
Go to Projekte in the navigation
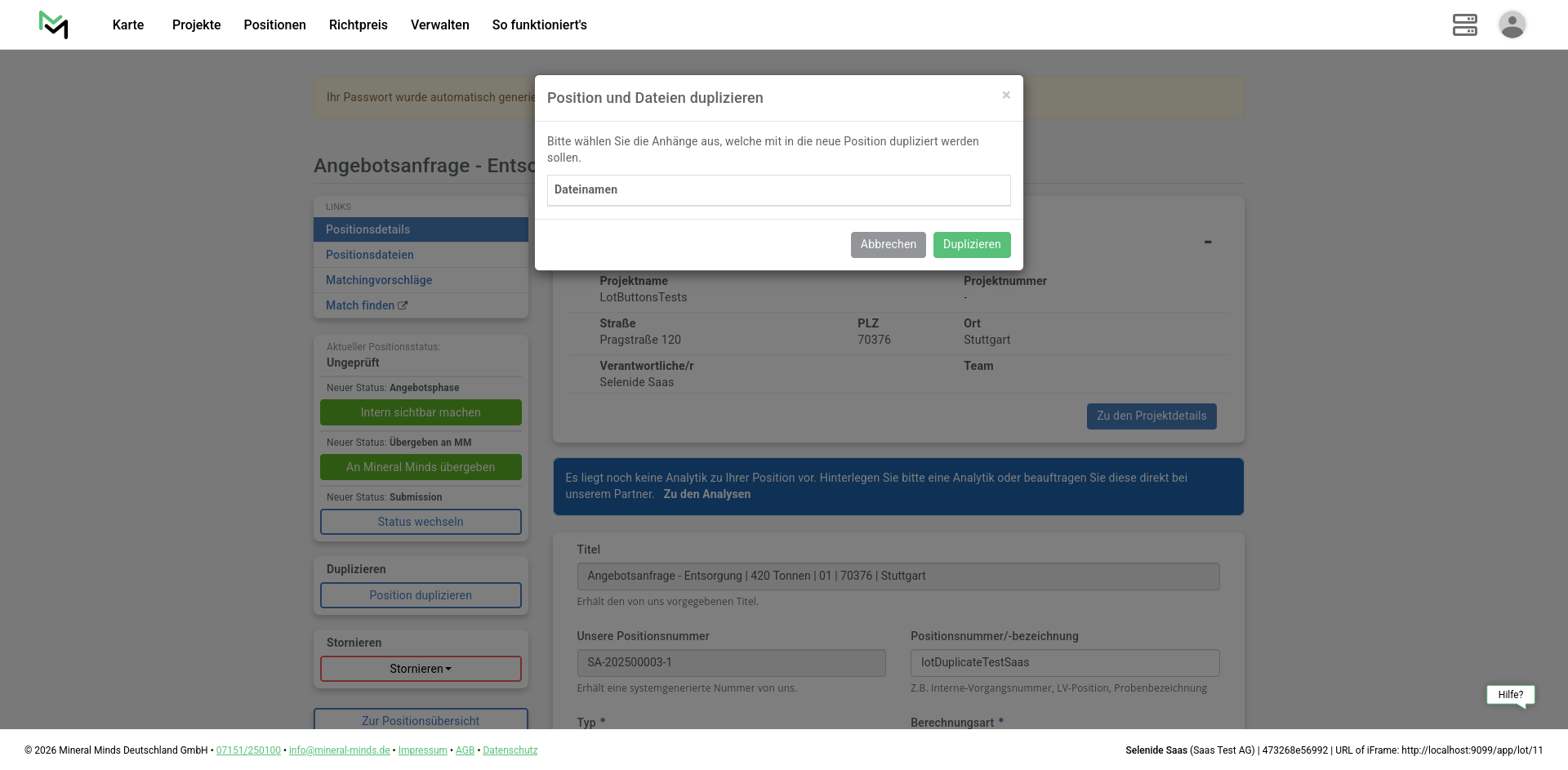pos(196,24)
